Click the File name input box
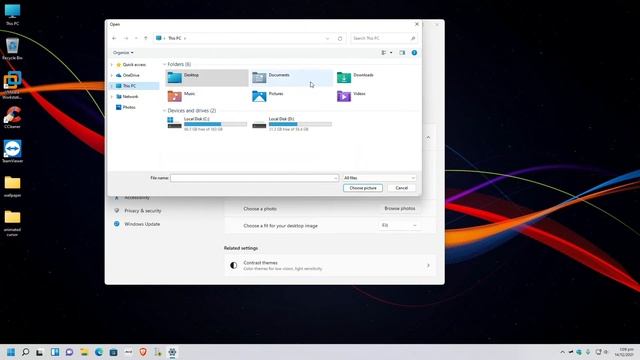This screenshot has width=640, height=360. [x=254, y=178]
